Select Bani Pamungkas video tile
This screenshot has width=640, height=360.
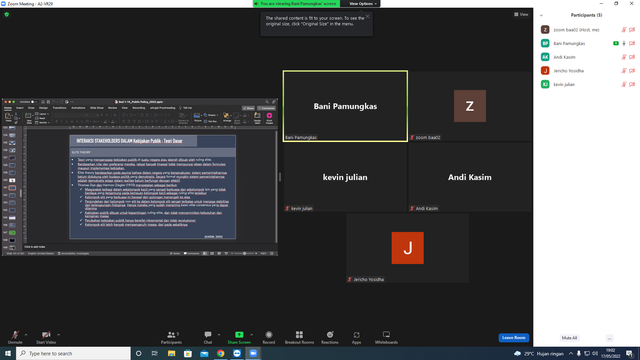coord(345,106)
